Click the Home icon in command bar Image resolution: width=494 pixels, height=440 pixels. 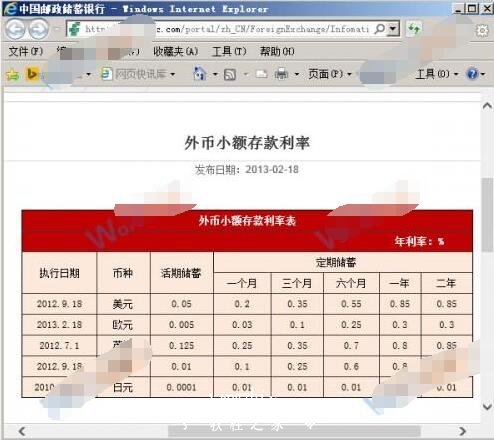[199, 73]
